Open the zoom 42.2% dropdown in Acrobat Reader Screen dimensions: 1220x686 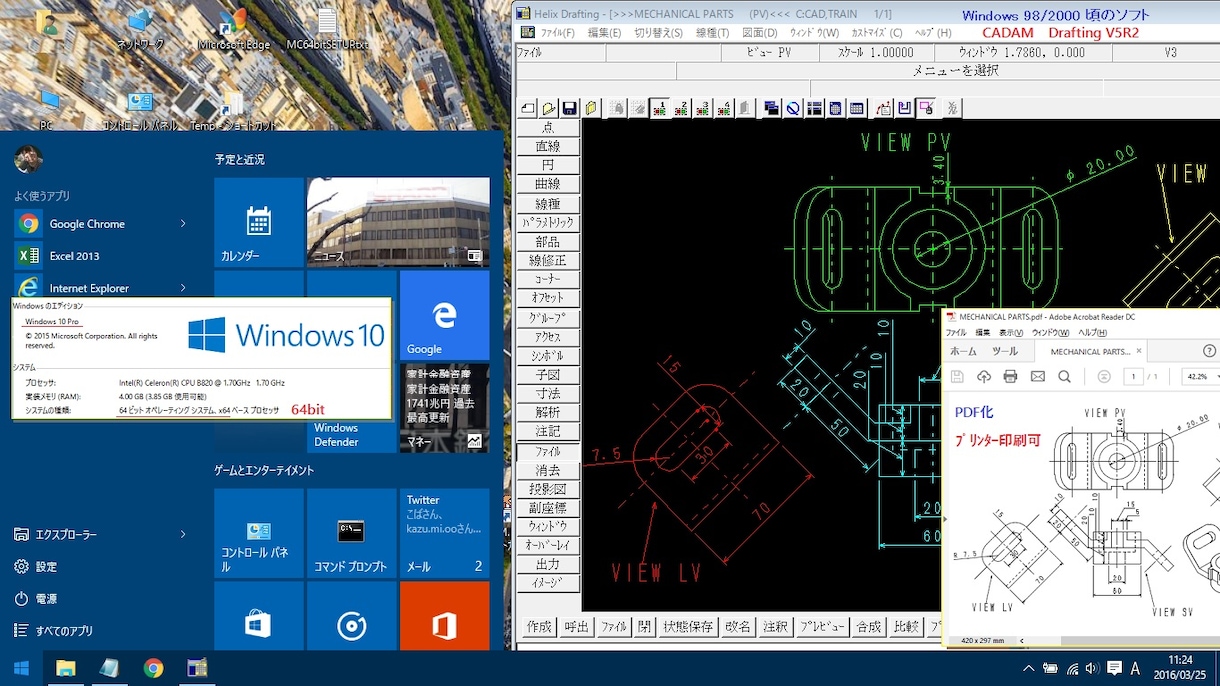tap(1201, 377)
